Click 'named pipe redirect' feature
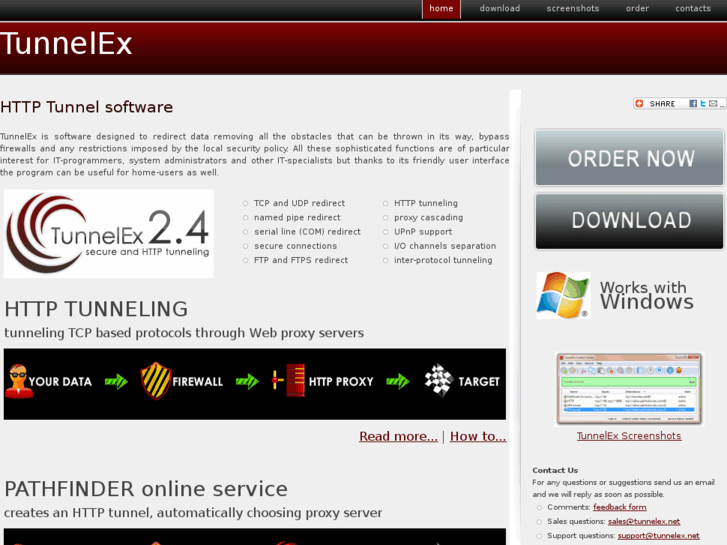 tap(297, 218)
